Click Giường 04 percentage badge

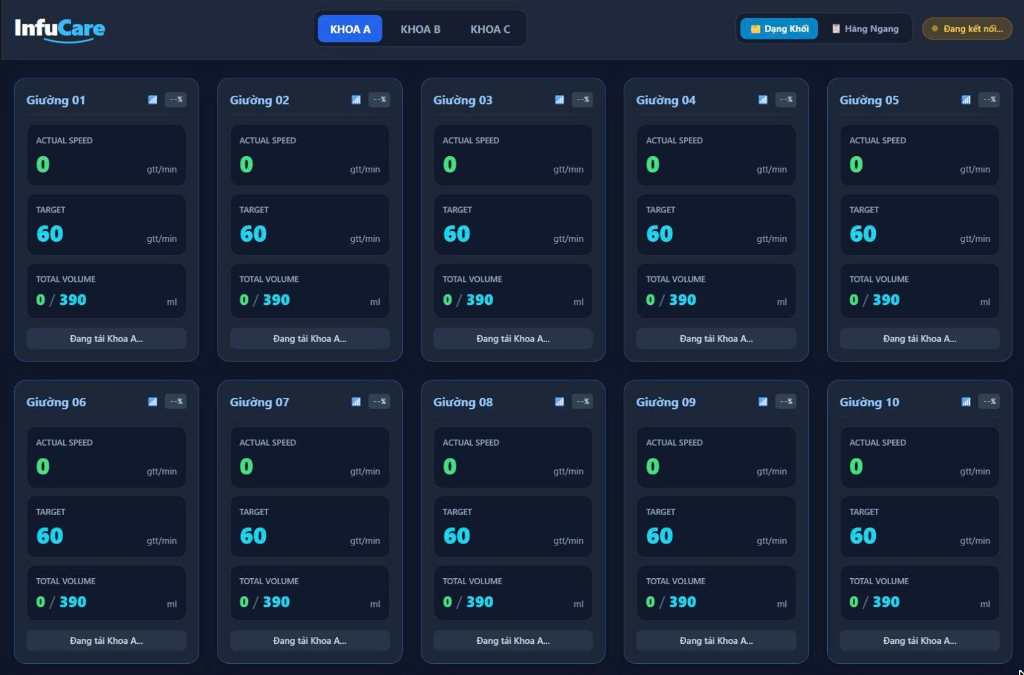[x=786, y=100]
